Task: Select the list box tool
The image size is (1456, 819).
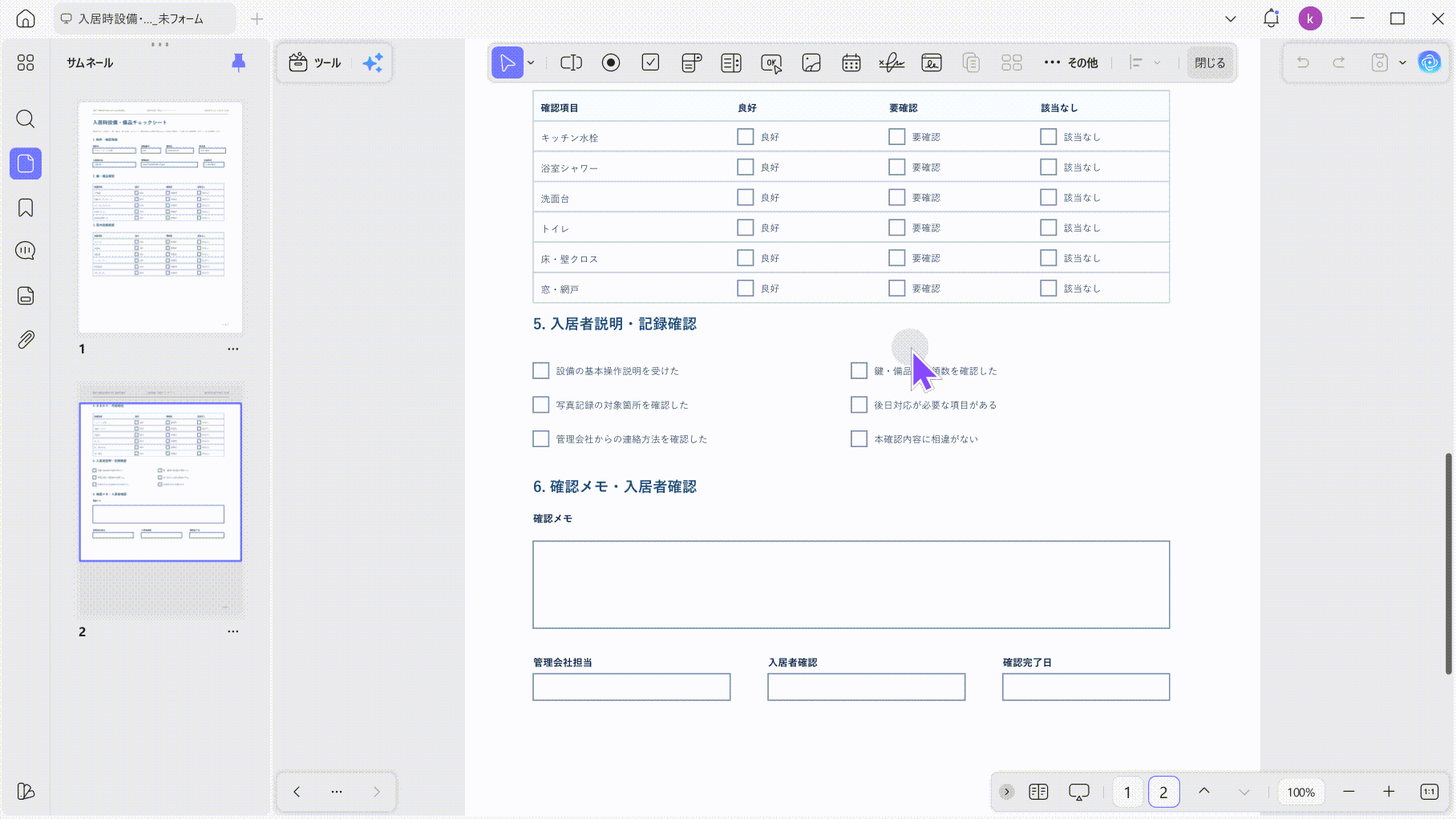Action: [x=731, y=63]
